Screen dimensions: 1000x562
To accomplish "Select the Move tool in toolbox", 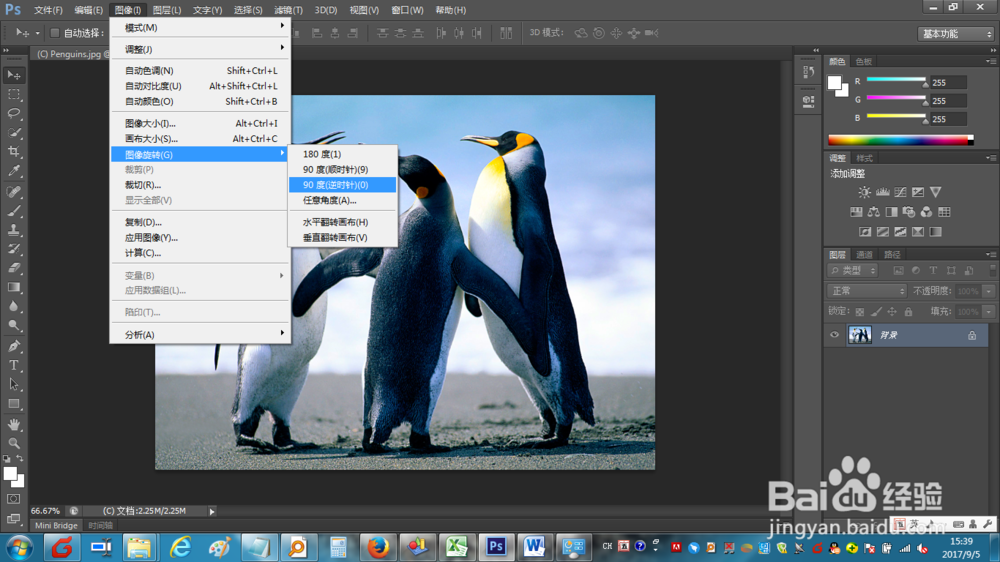I will pos(13,75).
